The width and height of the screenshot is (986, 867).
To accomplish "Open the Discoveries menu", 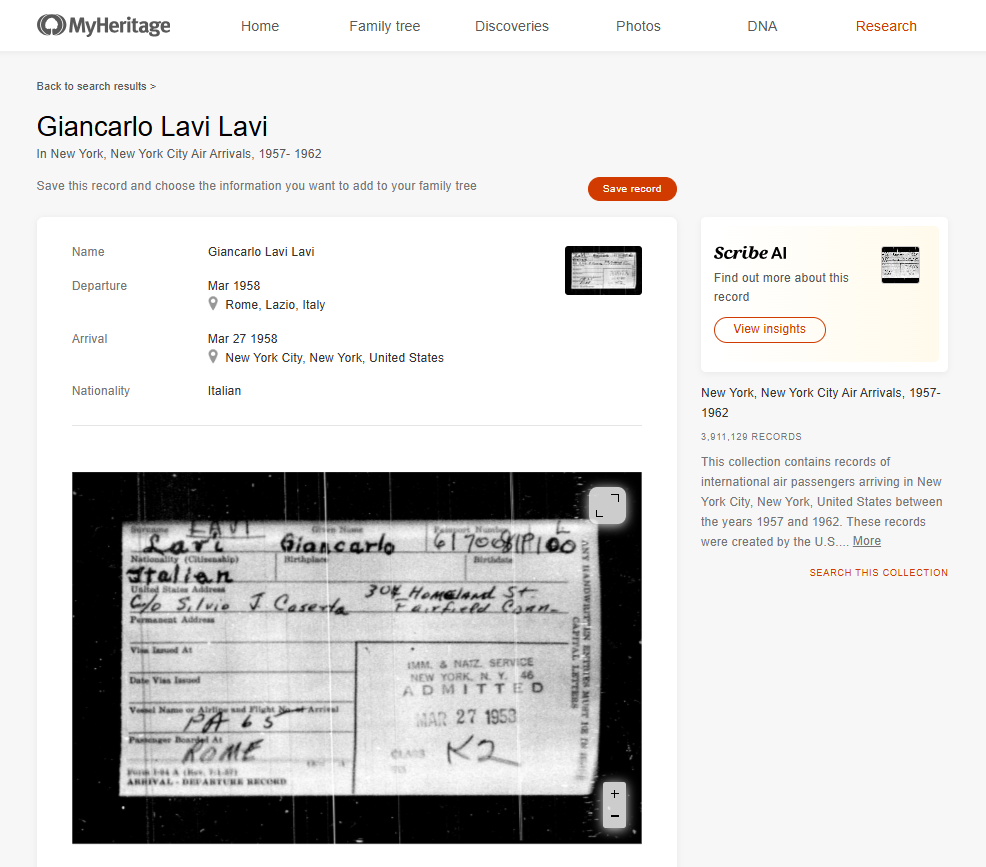I will (x=511, y=26).
